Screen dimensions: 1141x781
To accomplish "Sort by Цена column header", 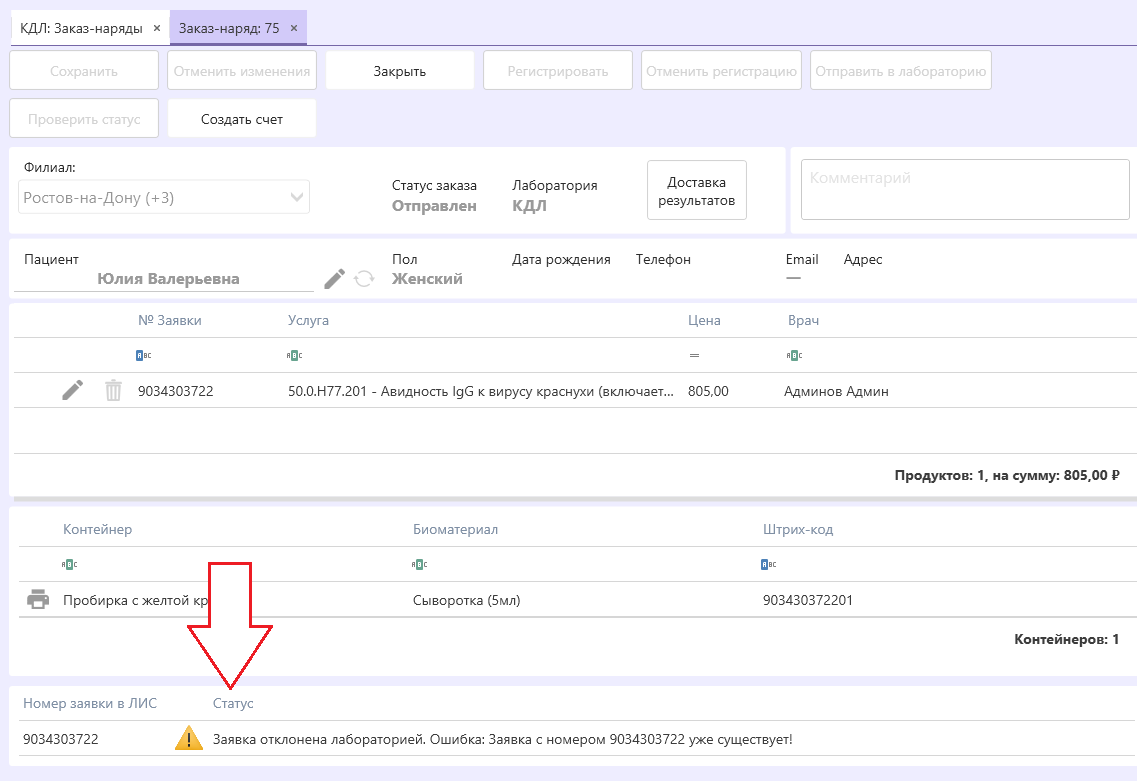I will (x=704, y=320).
